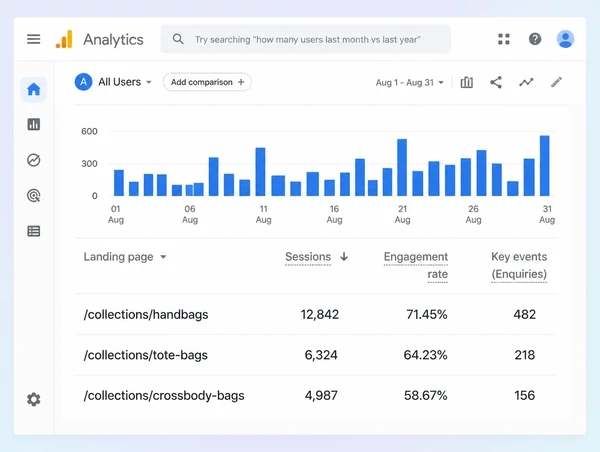Open the Google apps grid icon
This screenshot has width=600, height=452.
click(x=504, y=39)
